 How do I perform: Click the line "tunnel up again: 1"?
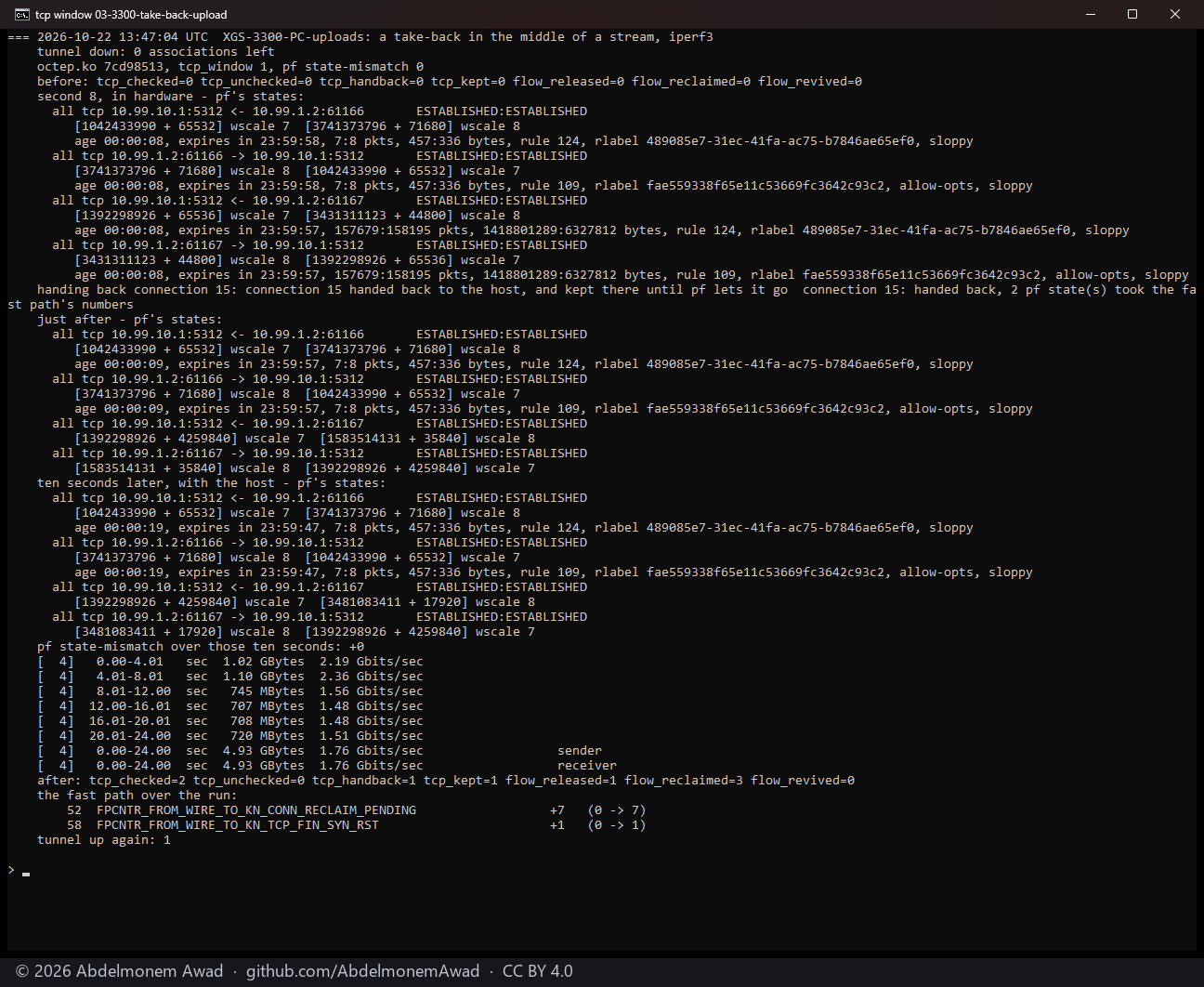pyautogui.click(x=104, y=840)
